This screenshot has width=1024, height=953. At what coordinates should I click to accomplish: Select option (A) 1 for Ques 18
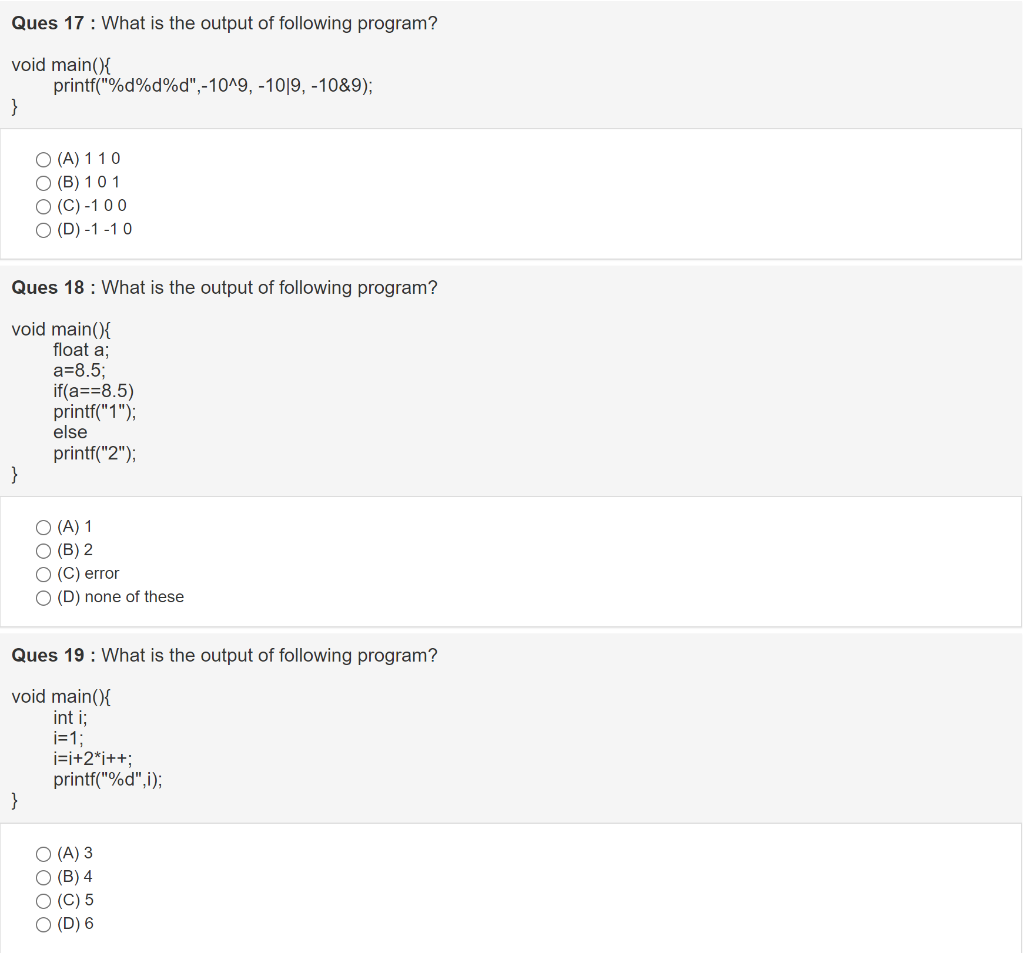[x=44, y=526]
